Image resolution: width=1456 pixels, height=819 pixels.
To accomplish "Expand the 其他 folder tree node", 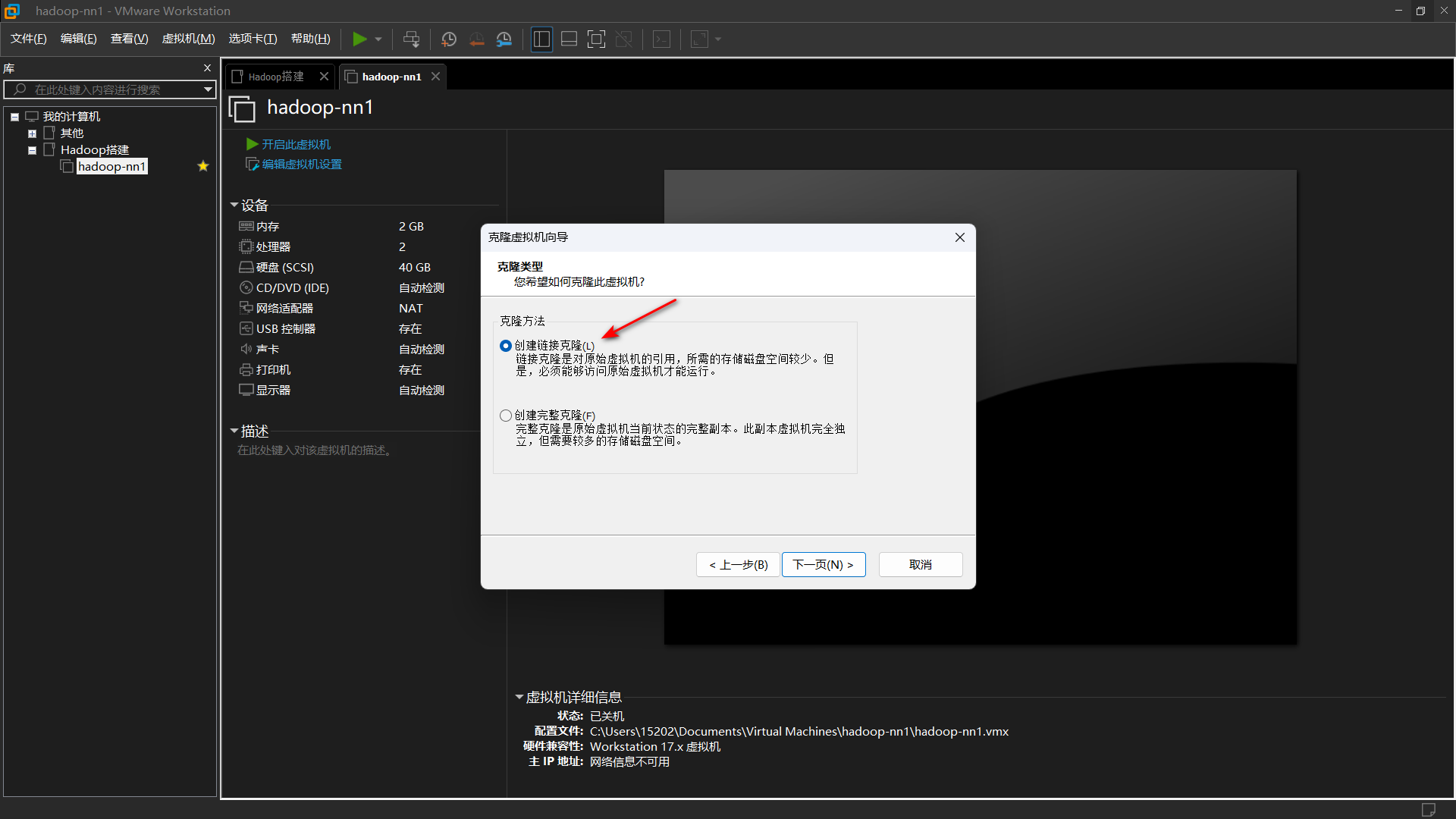I will (x=32, y=133).
